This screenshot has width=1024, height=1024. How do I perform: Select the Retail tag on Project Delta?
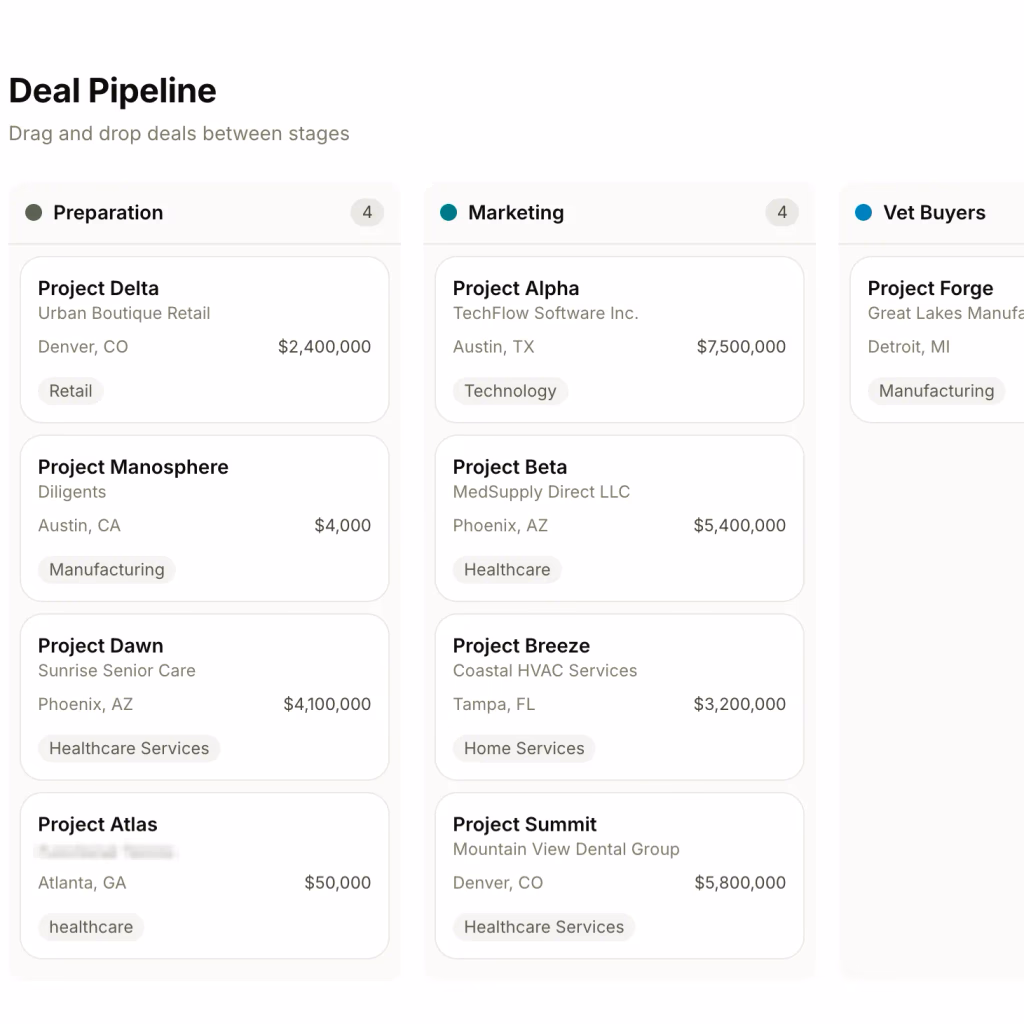70,391
